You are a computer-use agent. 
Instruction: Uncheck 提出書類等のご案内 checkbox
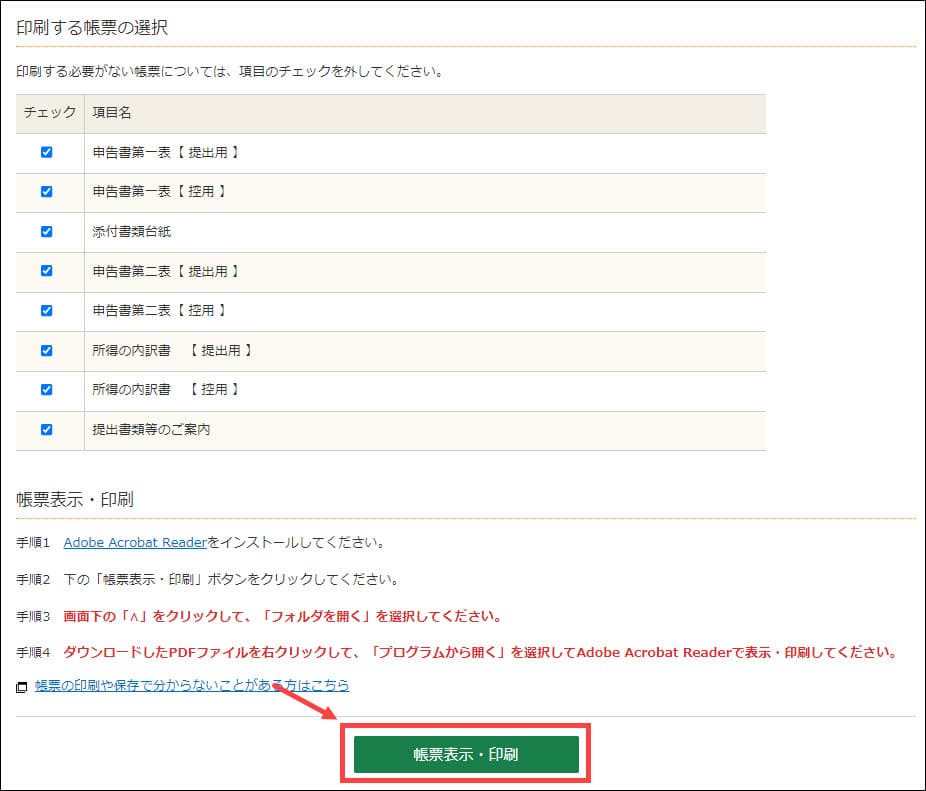[46, 429]
